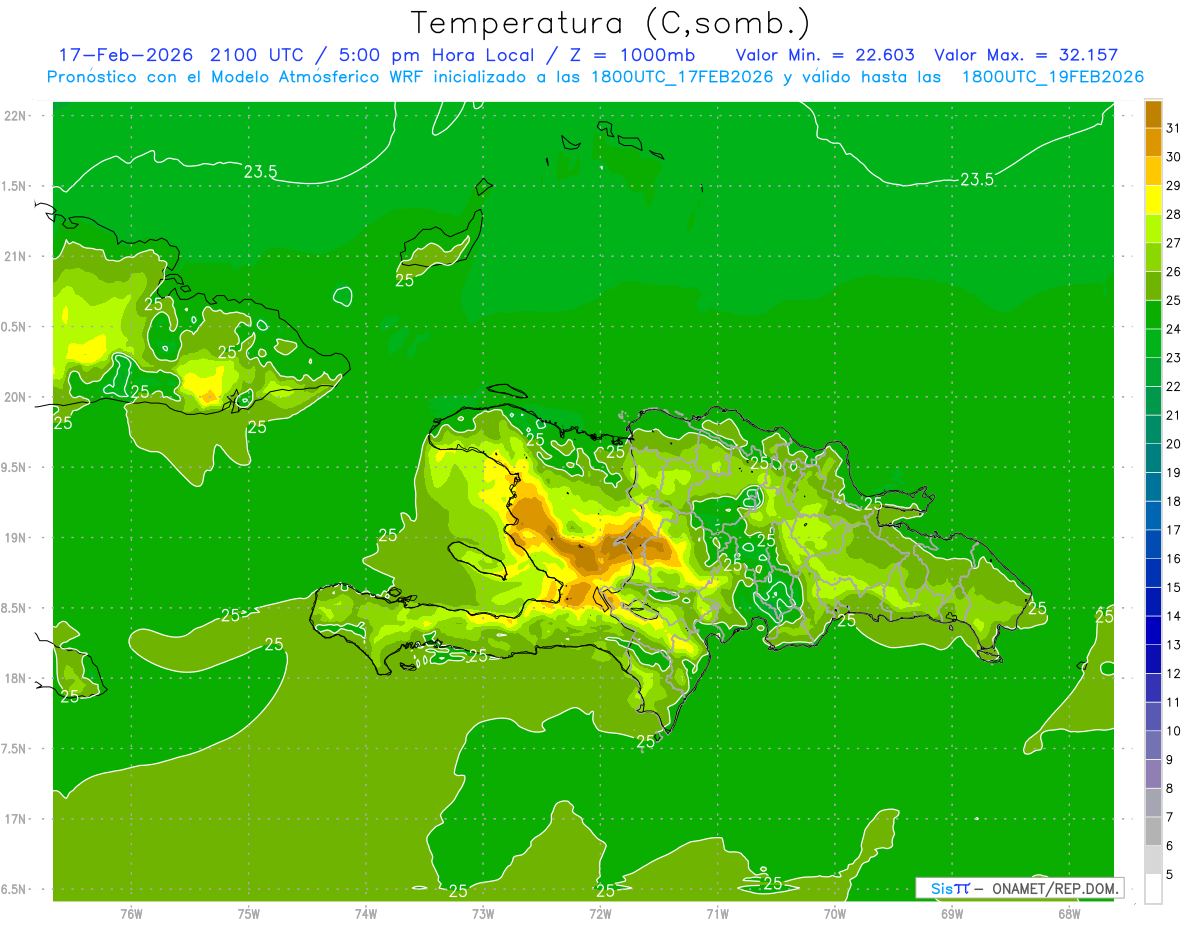Click the "69W" longitude axis label
Viewport: 1200px width, 927px height.
pos(952,912)
